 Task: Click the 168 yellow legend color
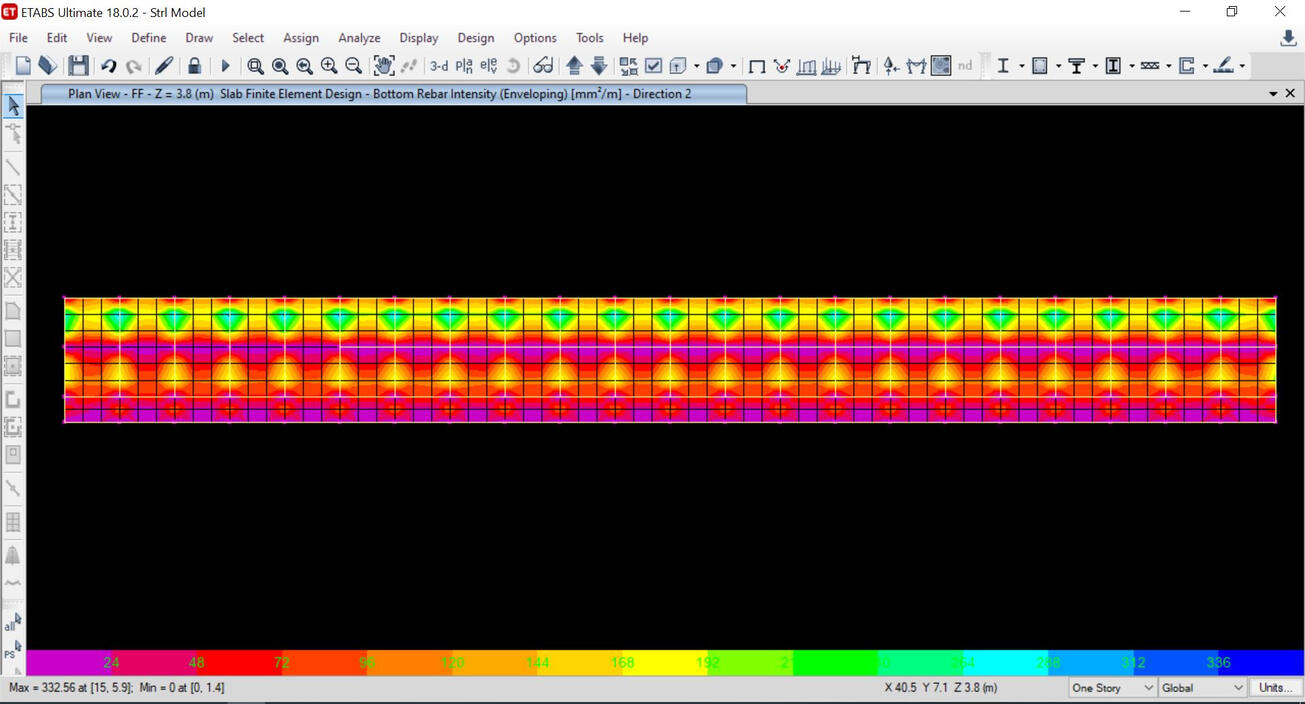(x=623, y=662)
